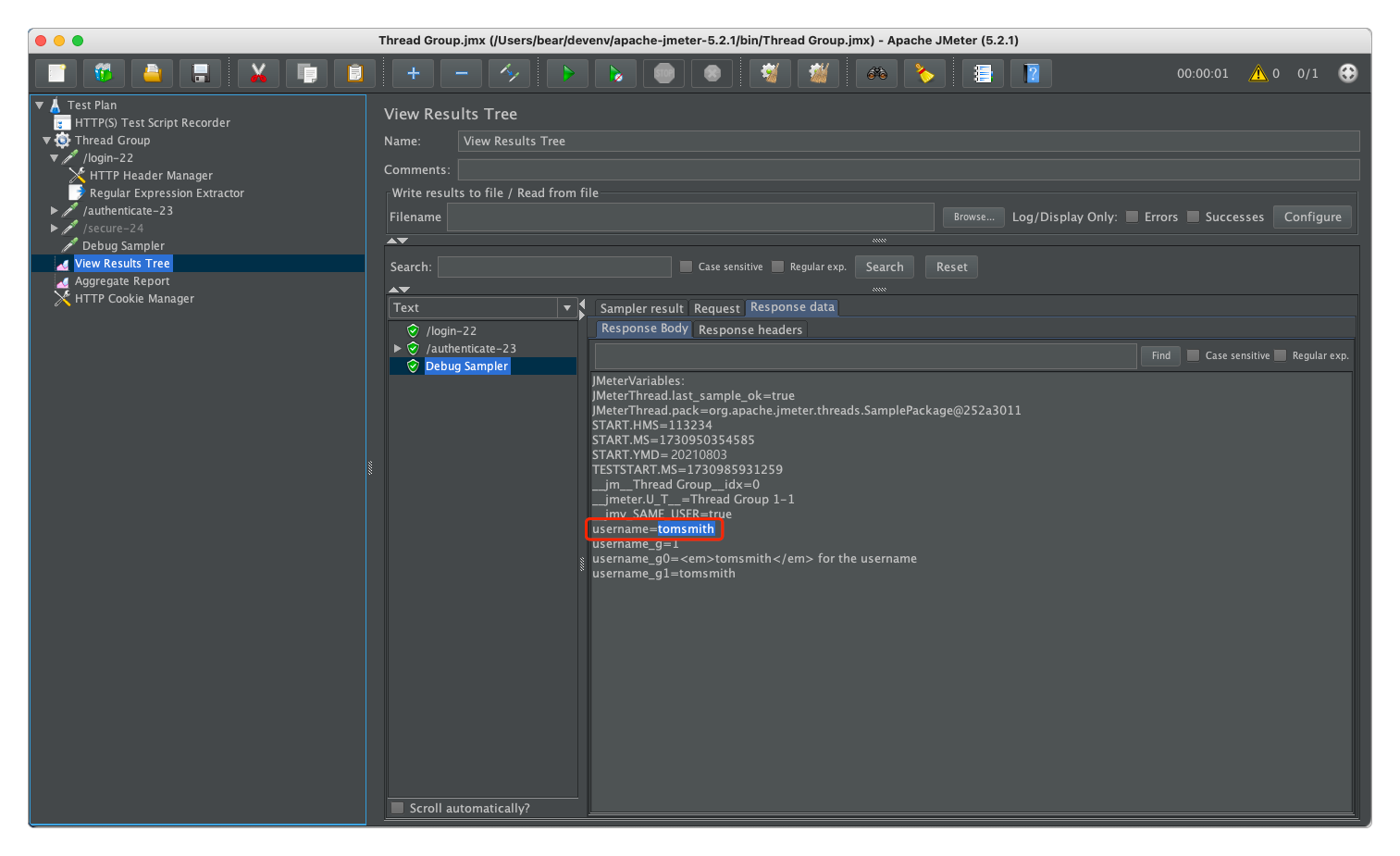Paste element using clipboard icon
This screenshot has width=1400, height=856.
[x=354, y=73]
